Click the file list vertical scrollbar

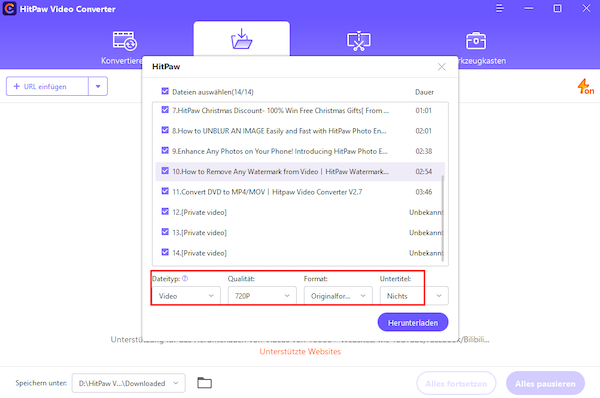click(443, 218)
